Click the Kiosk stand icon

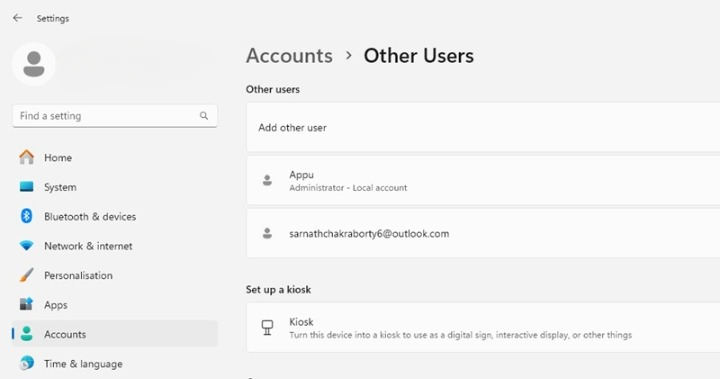[267, 328]
